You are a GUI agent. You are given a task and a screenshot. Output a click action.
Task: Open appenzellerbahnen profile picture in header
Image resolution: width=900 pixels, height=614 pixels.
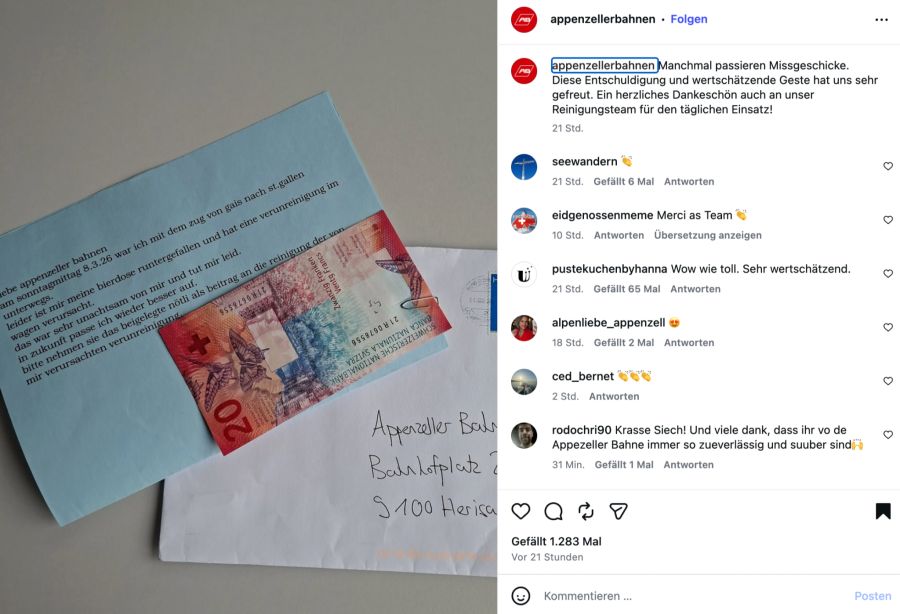coord(524,19)
